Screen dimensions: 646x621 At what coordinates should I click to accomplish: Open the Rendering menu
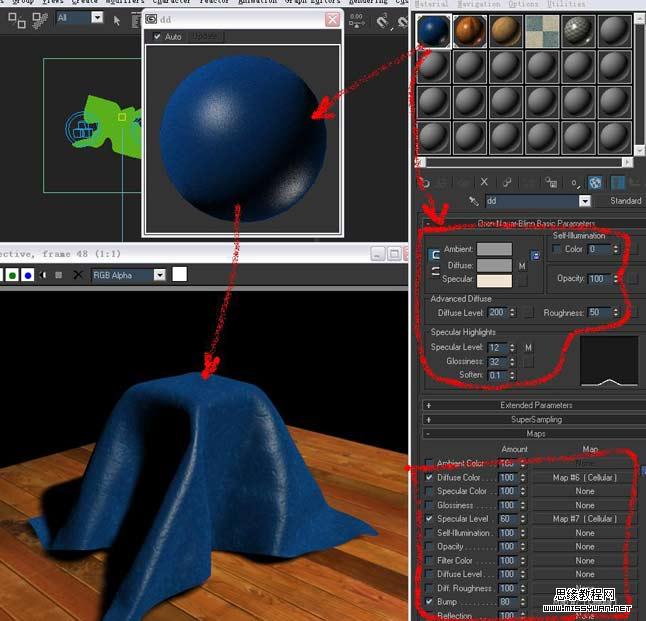(x=368, y=2)
